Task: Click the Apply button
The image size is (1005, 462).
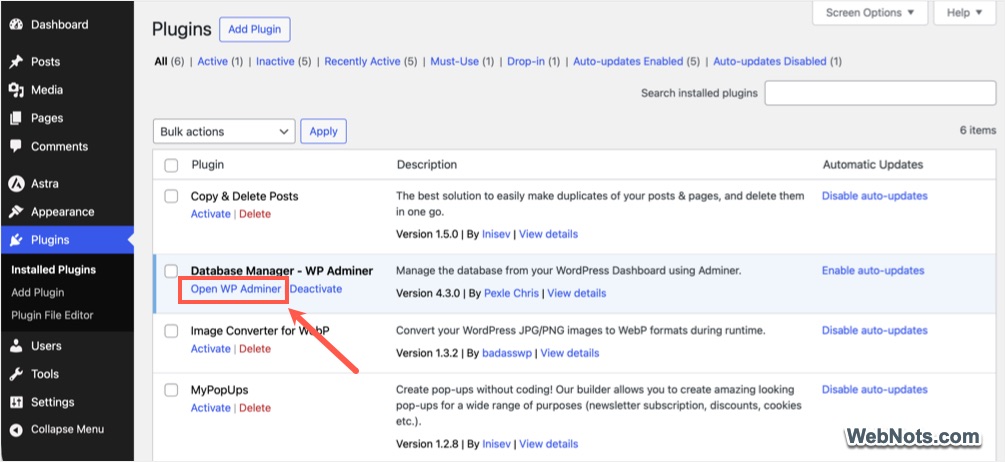Action: click(324, 131)
